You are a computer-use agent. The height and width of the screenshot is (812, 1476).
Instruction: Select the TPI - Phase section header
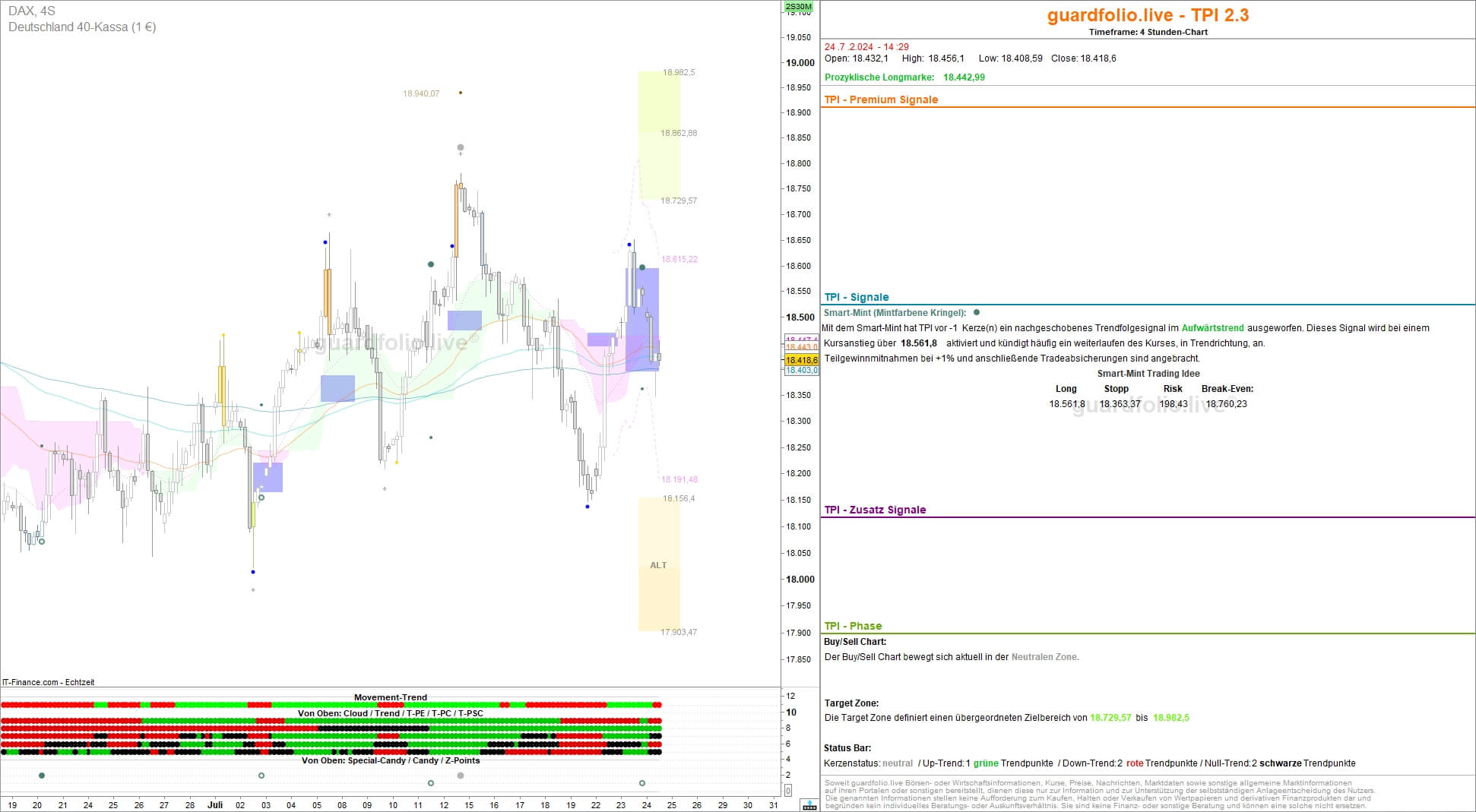coord(853,626)
